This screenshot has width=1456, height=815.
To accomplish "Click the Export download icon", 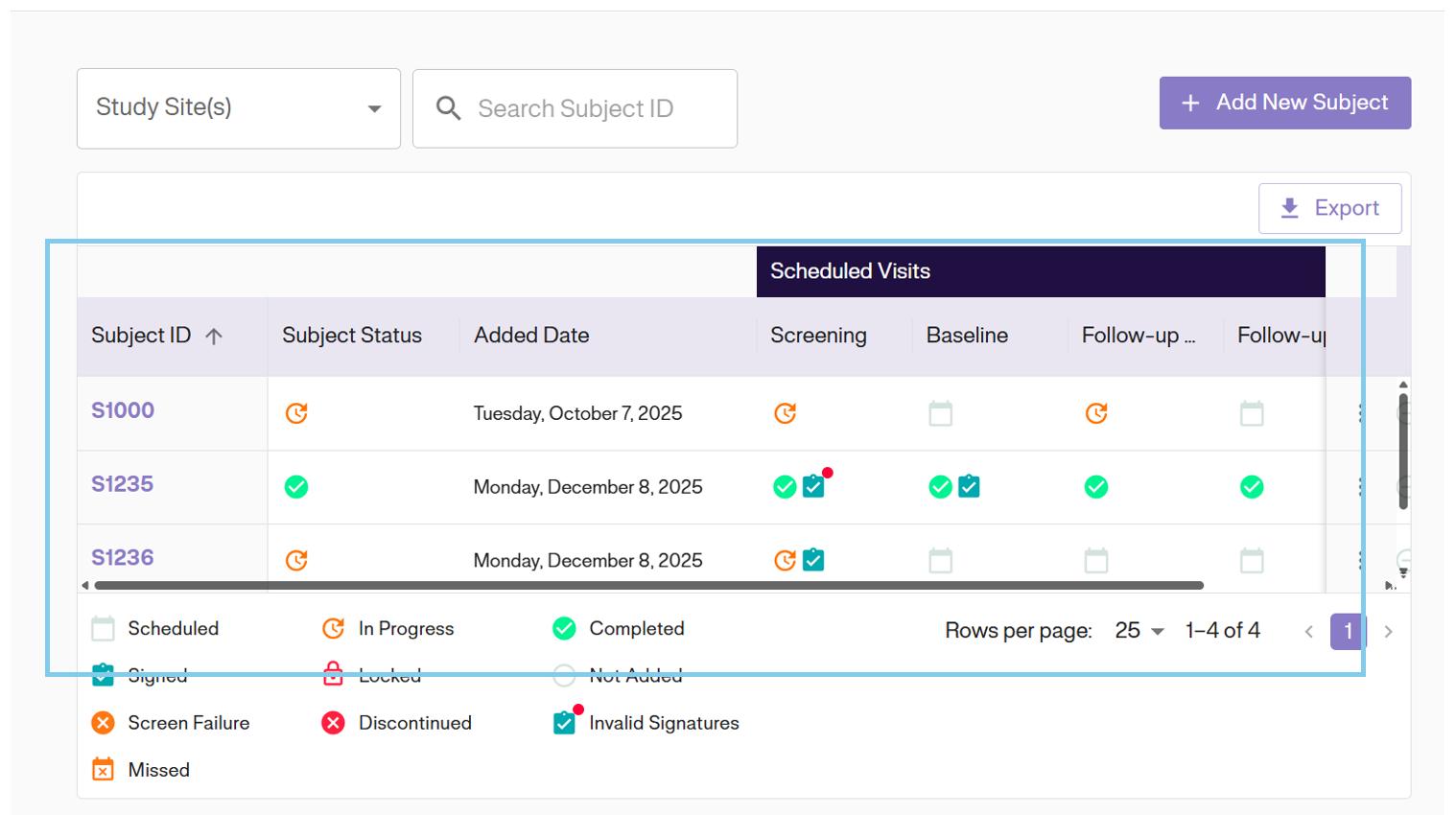I will [x=1290, y=208].
